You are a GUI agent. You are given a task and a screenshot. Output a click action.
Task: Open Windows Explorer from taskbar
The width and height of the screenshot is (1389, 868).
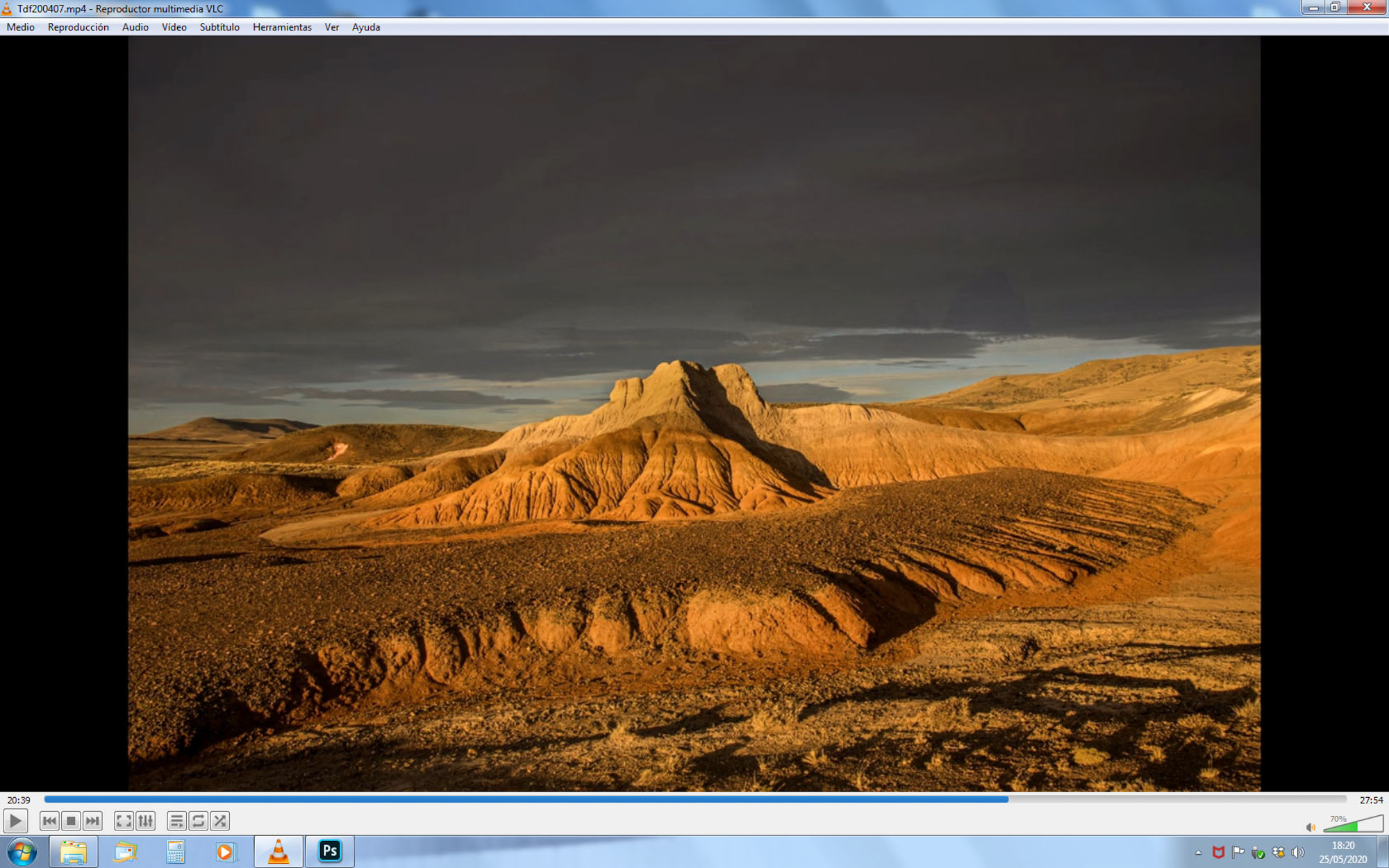click(x=74, y=852)
